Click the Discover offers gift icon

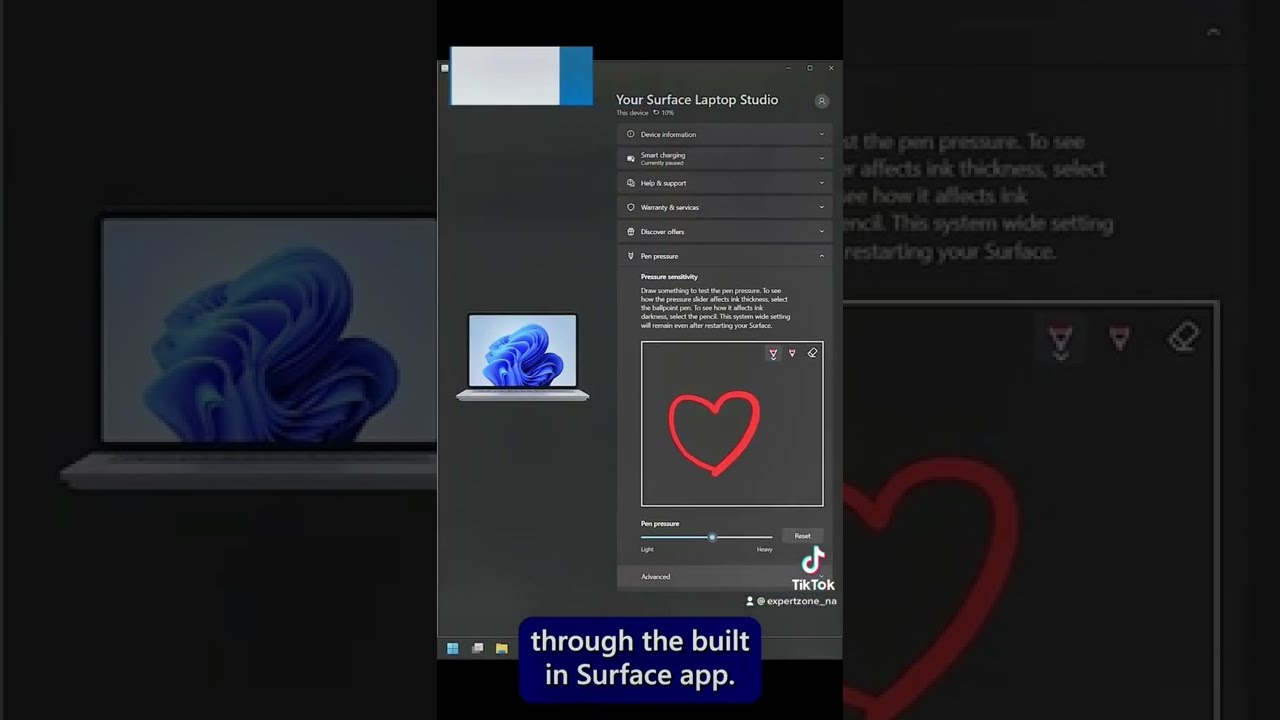[x=631, y=232]
